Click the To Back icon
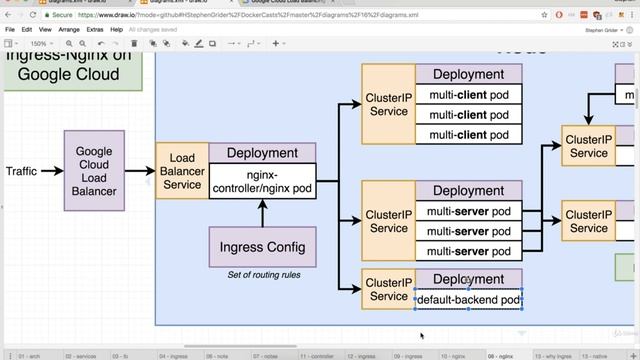Image resolution: width=640 pixels, height=360 pixels. point(167,43)
